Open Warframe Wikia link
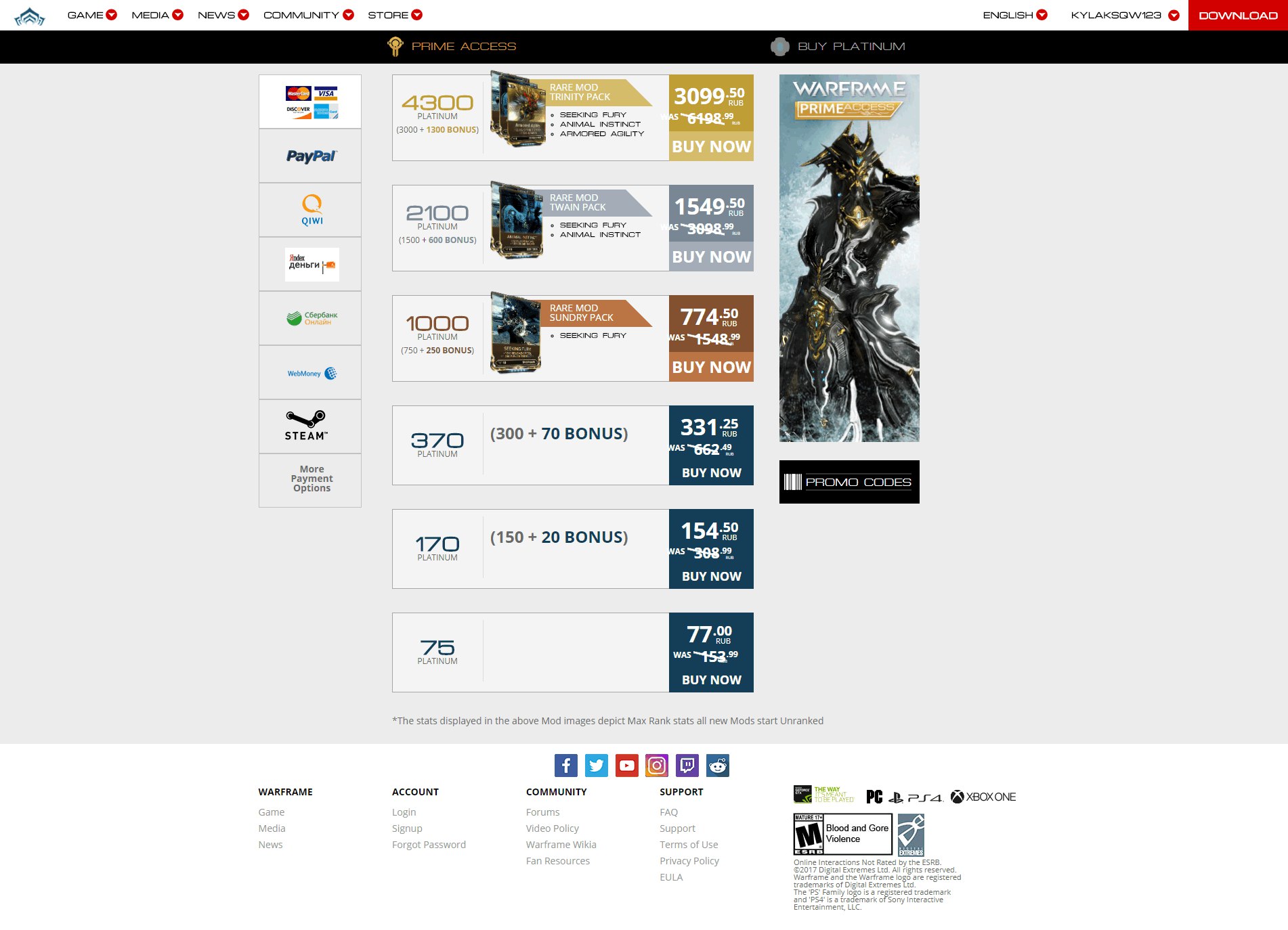The width and height of the screenshot is (1288, 930). point(561,845)
